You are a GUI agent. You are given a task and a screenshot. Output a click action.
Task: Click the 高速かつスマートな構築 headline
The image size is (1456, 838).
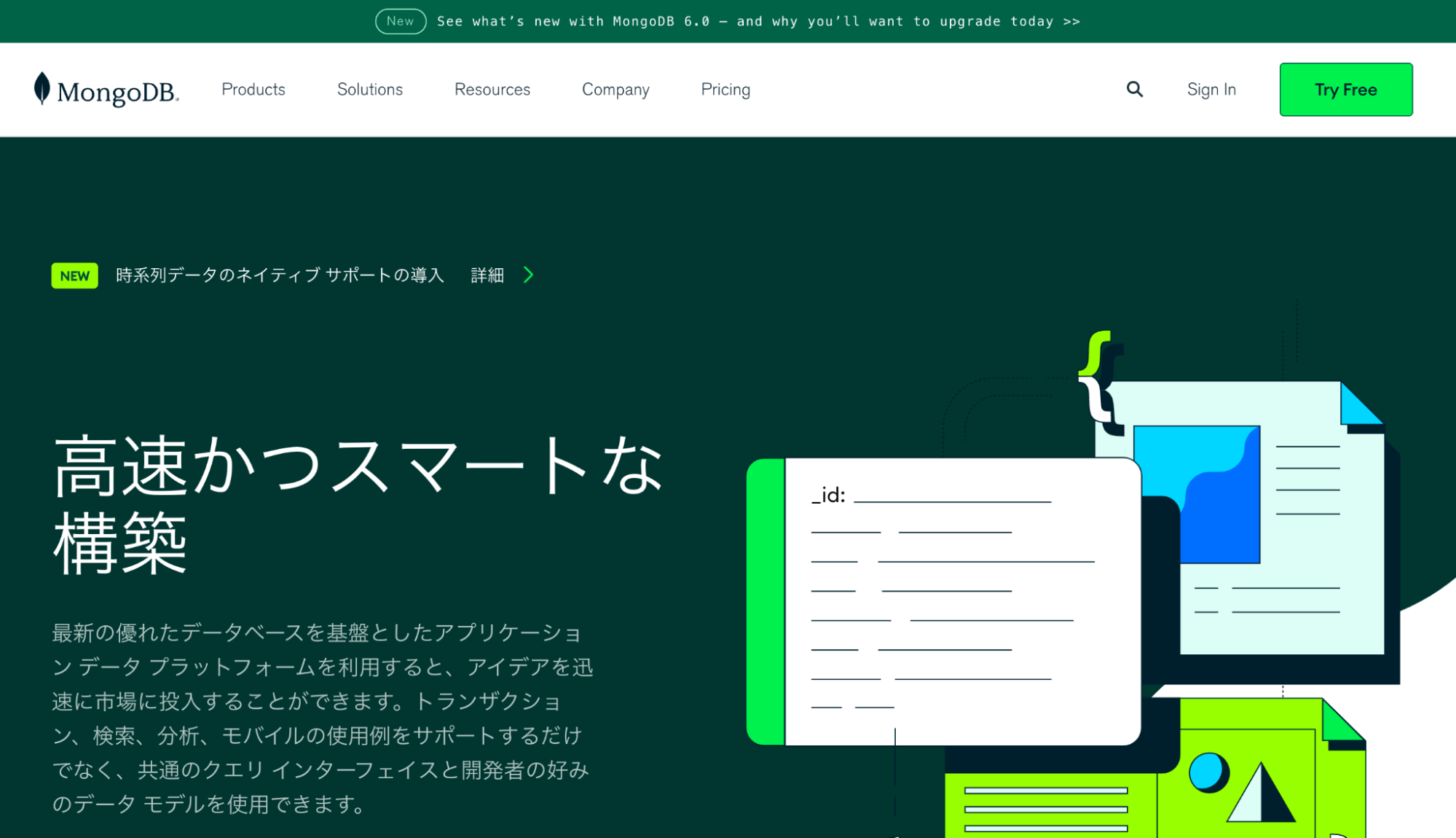point(358,504)
